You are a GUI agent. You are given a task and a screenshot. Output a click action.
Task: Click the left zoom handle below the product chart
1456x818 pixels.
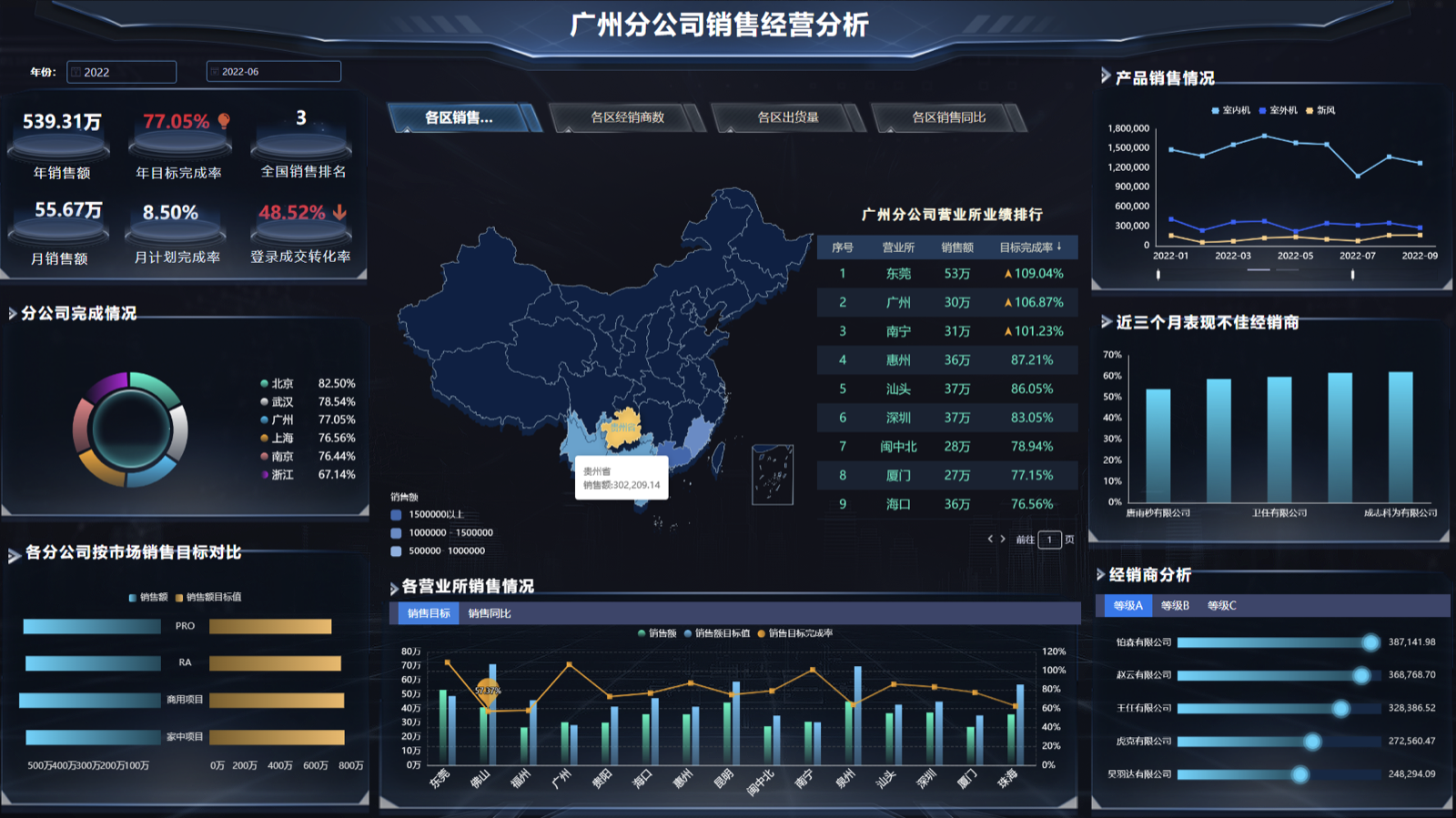pos(1158,274)
